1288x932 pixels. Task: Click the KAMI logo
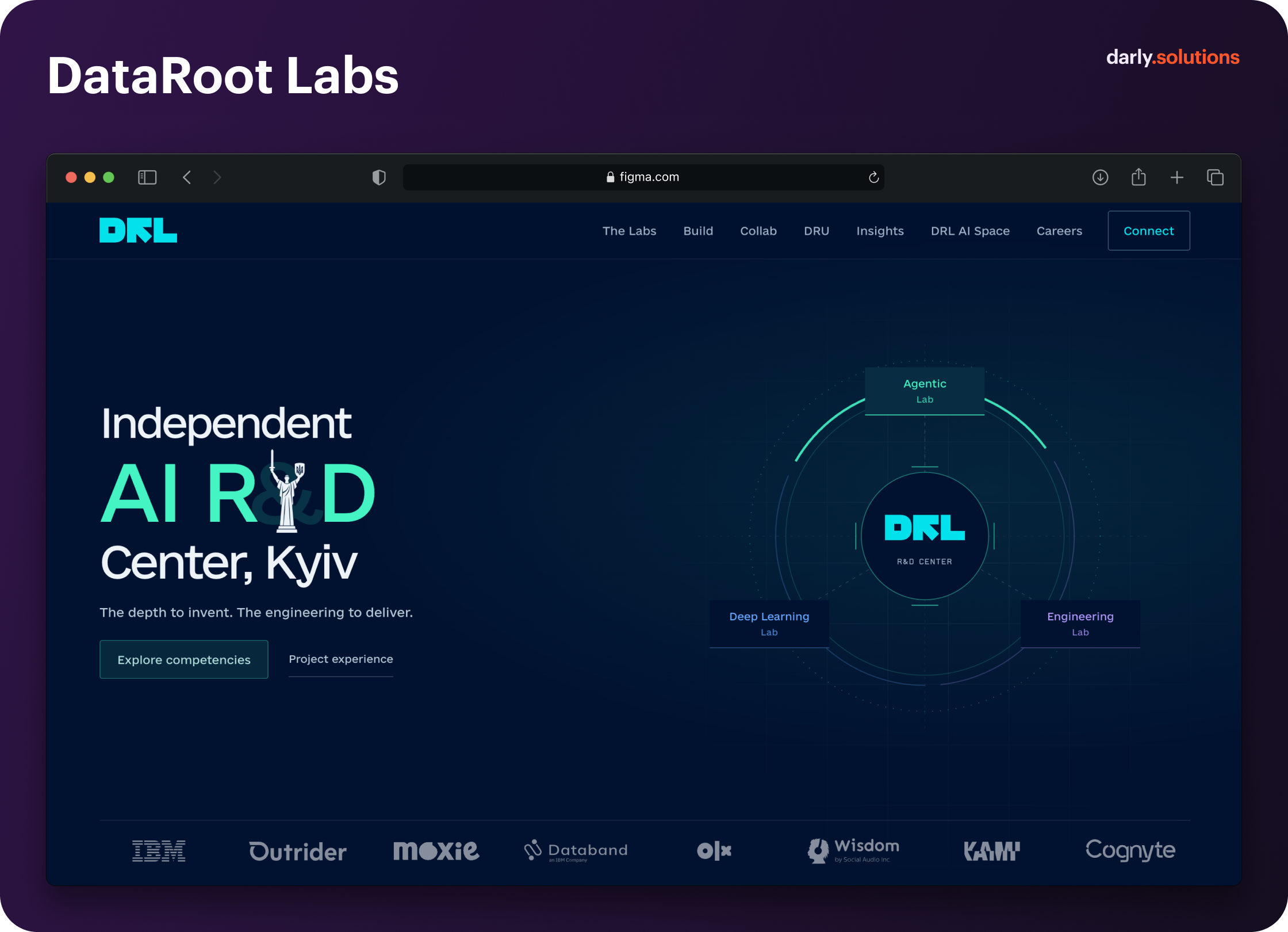[x=992, y=851]
